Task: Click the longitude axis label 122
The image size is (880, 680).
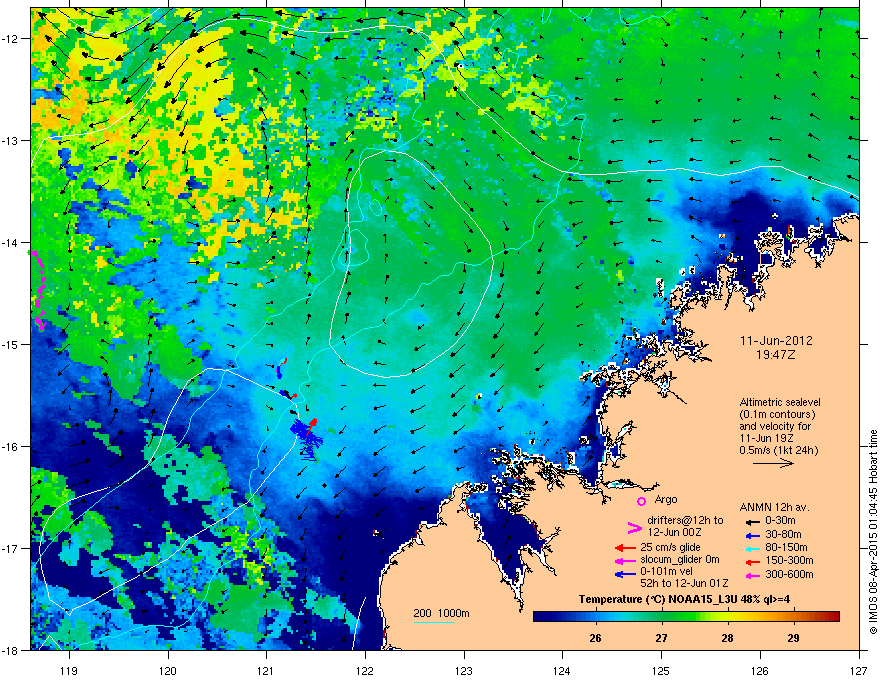Action: coord(365,671)
